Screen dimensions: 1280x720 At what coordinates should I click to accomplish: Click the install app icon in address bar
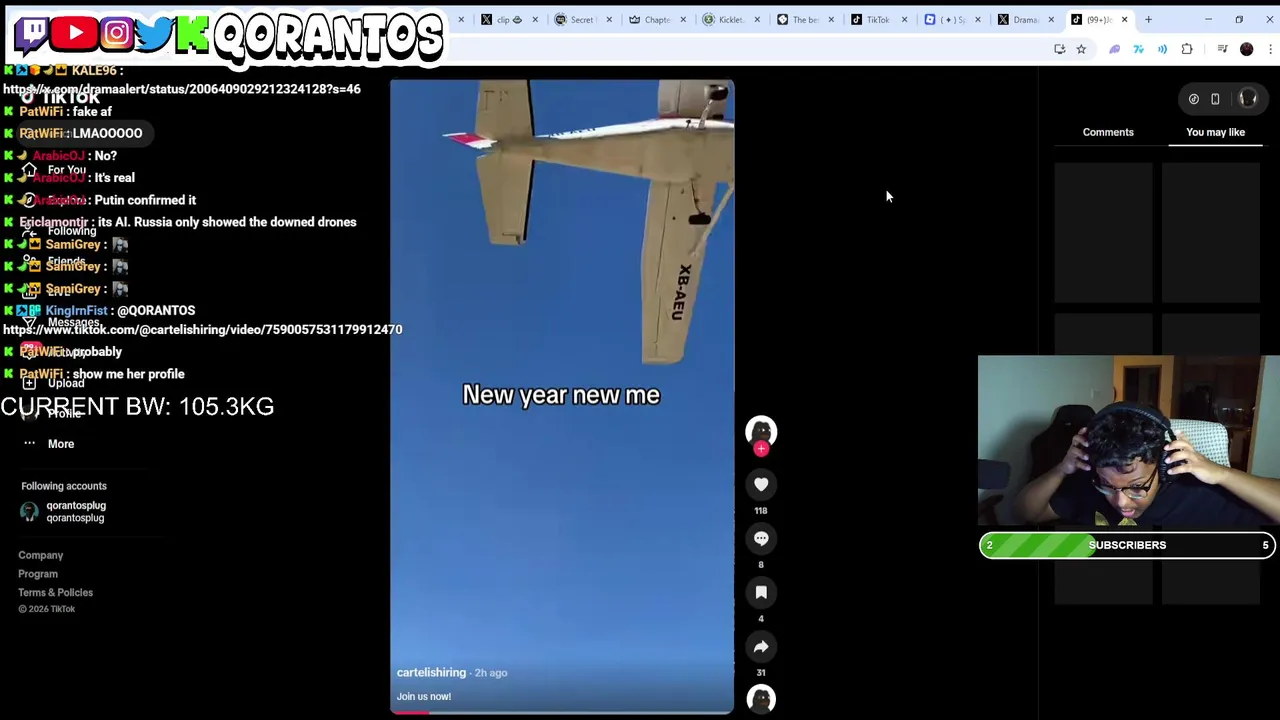click(1059, 49)
